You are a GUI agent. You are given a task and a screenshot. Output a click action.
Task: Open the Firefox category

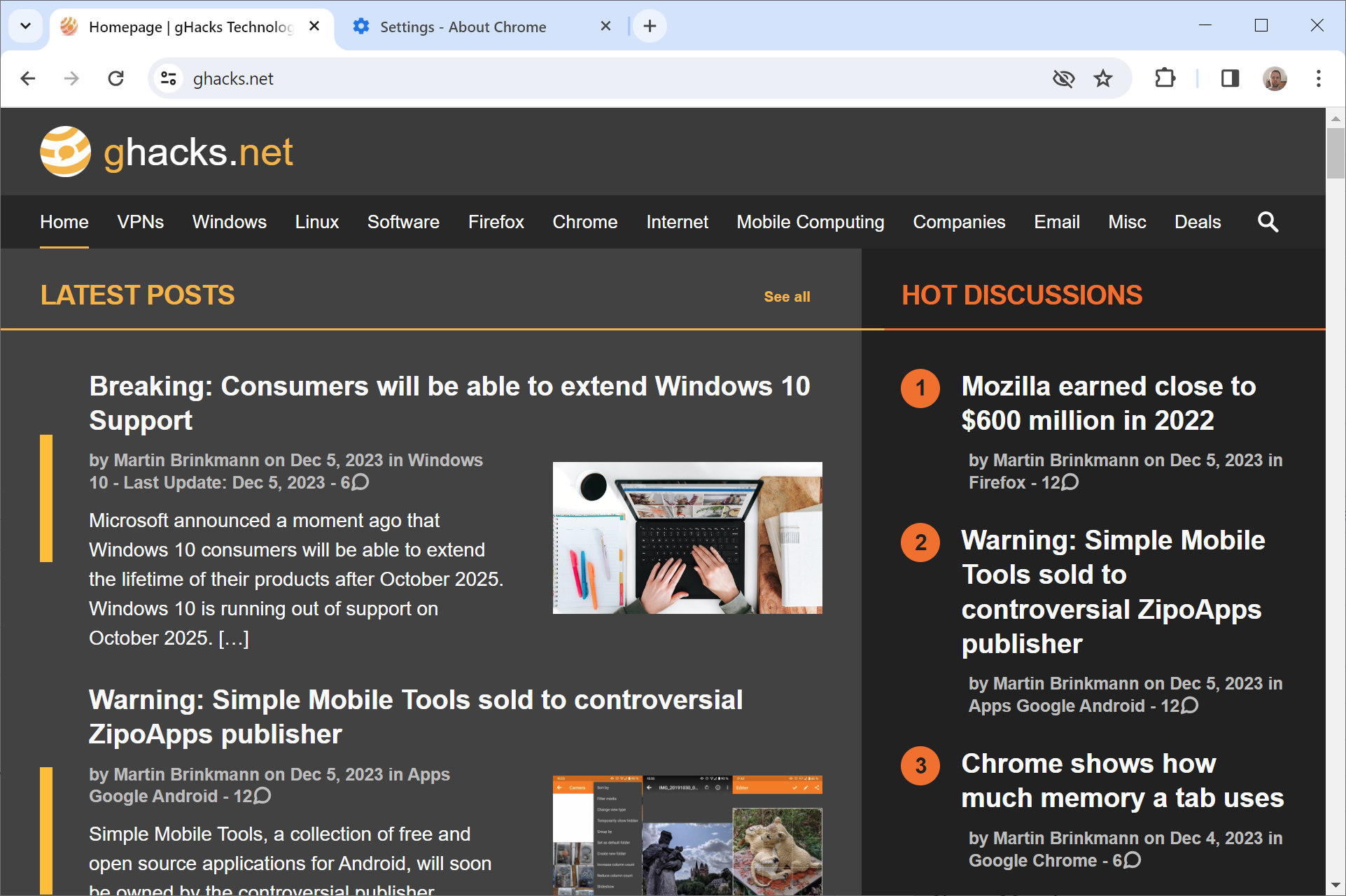tap(496, 223)
